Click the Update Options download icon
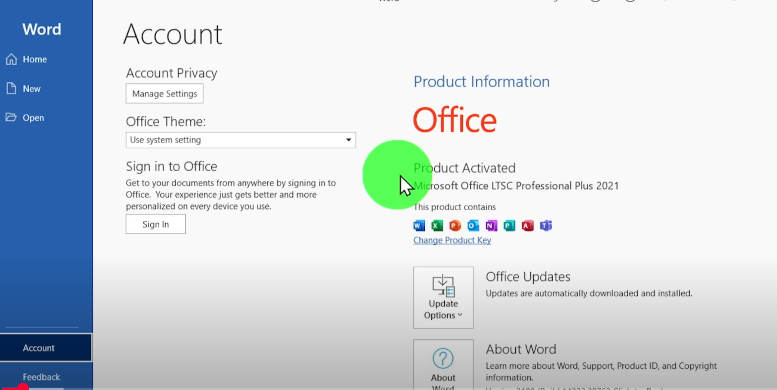This screenshot has width=777, height=390. coord(444,286)
